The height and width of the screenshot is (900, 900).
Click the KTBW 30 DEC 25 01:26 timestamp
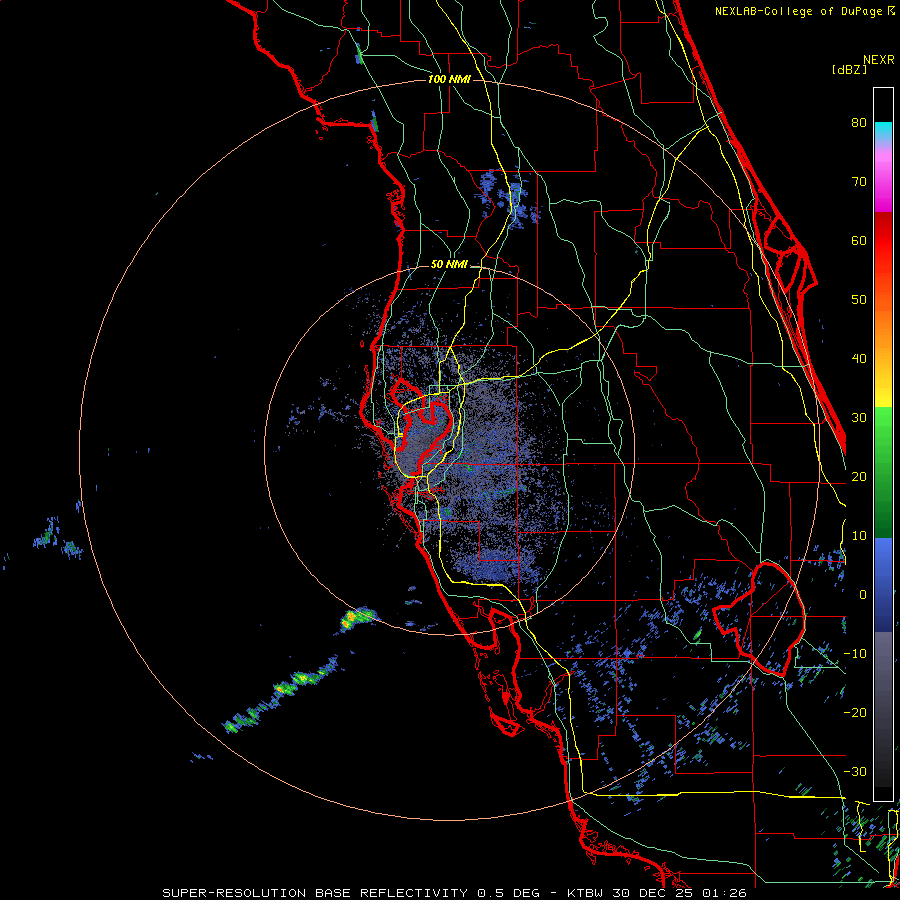657,893
